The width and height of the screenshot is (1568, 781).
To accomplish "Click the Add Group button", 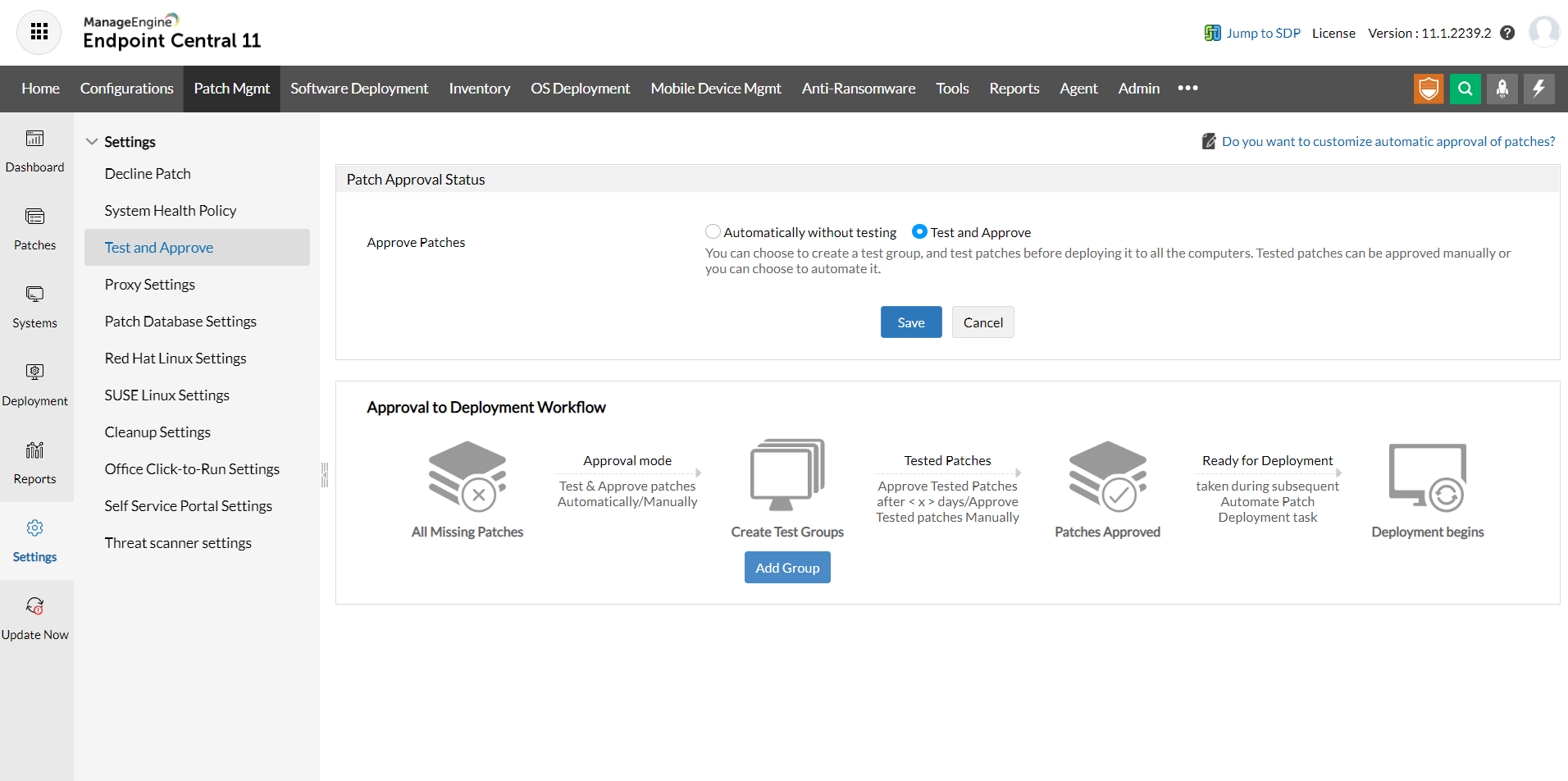I will pyautogui.click(x=787, y=568).
